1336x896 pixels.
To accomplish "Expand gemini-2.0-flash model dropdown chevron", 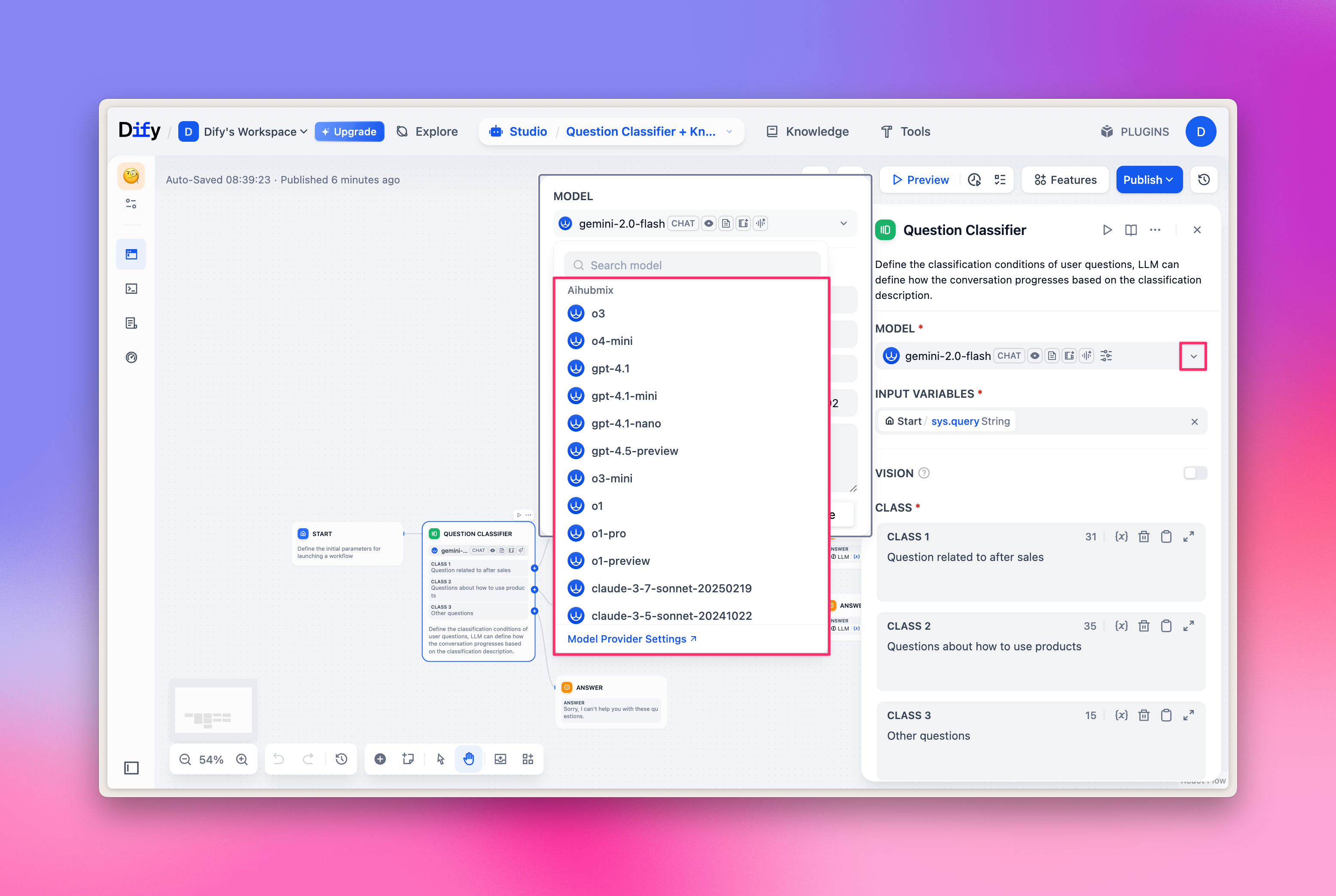I will [x=1193, y=356].
